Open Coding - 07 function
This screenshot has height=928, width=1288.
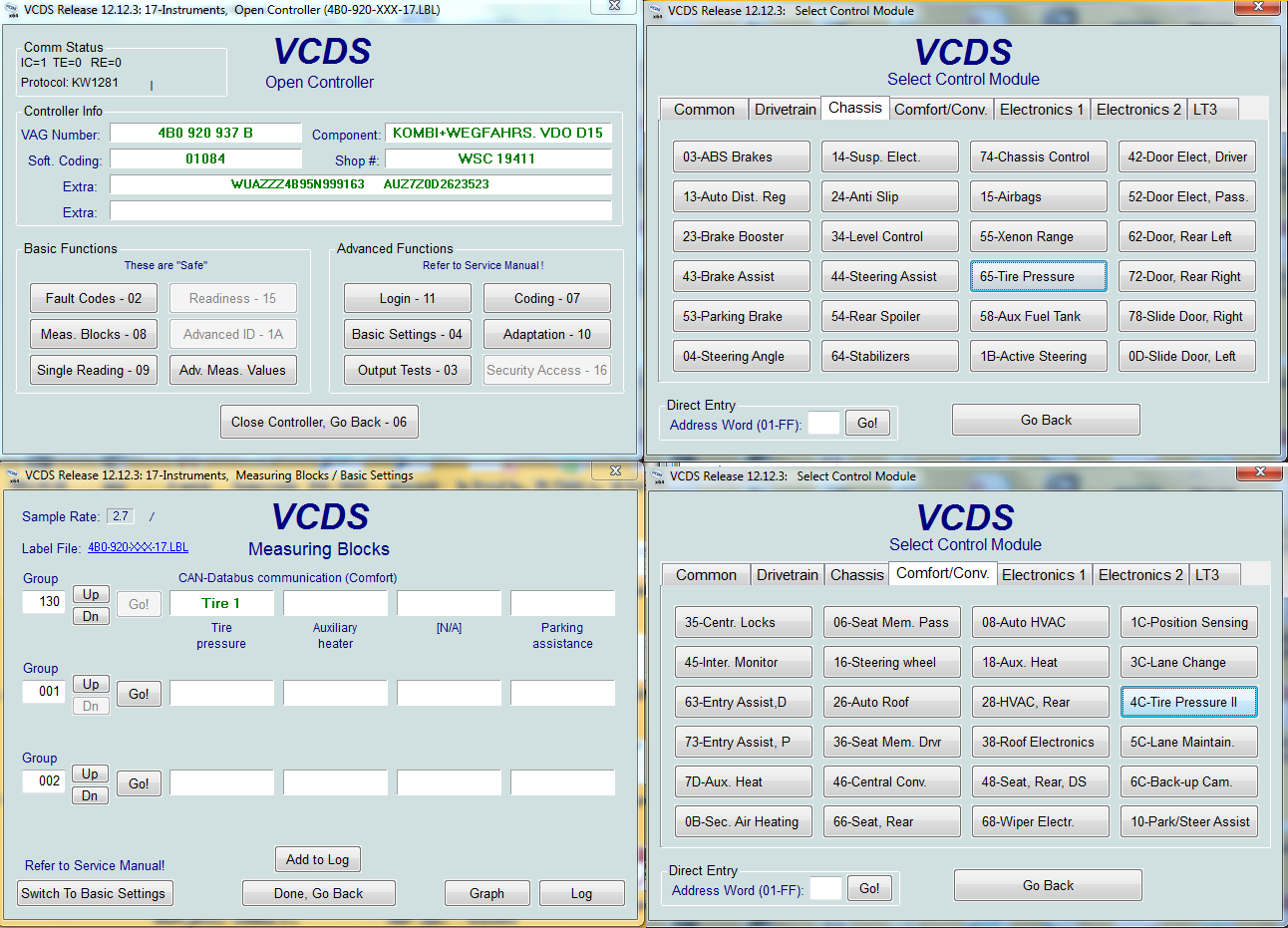point(547,298)
